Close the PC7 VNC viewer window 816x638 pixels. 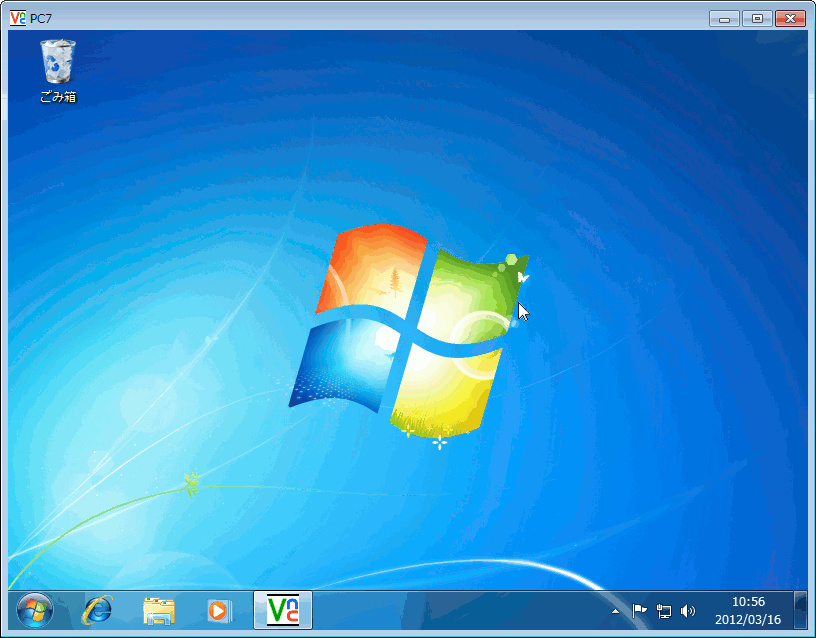tap(790, 18)
